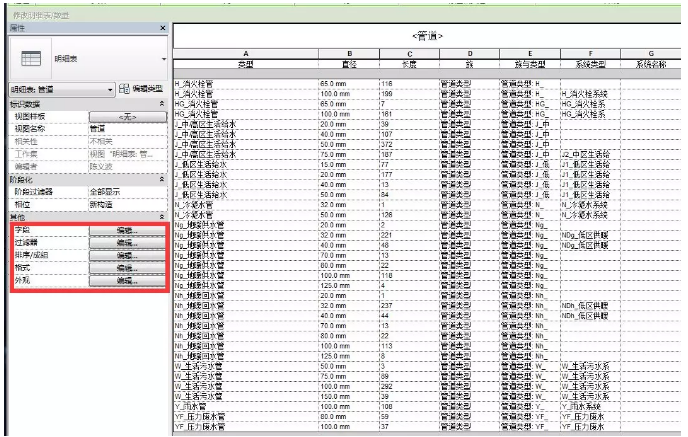
Task: Select column header letter D
Action: tap(470, 54)
